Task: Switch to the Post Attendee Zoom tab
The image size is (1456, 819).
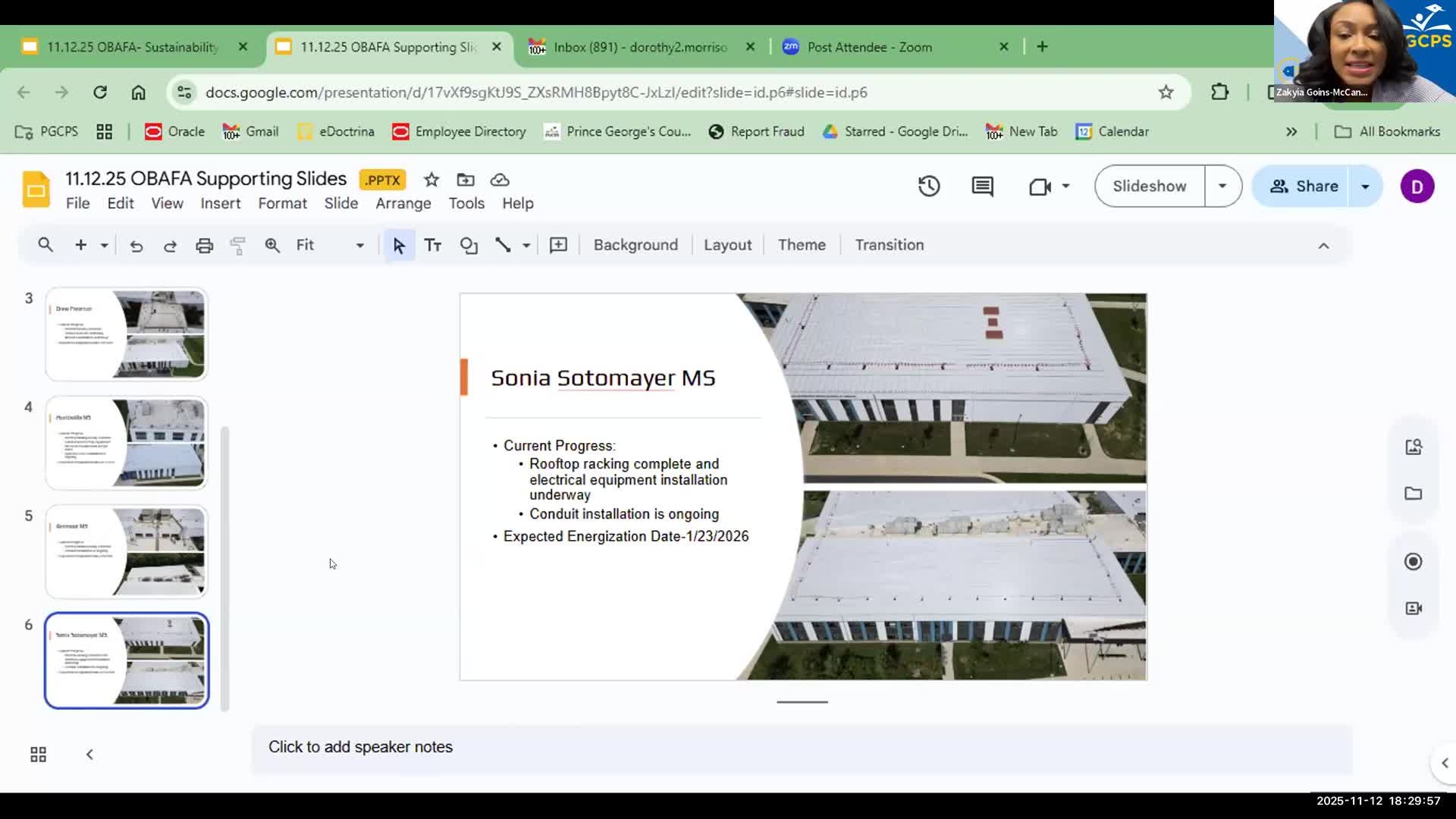Action: point(869,47)
